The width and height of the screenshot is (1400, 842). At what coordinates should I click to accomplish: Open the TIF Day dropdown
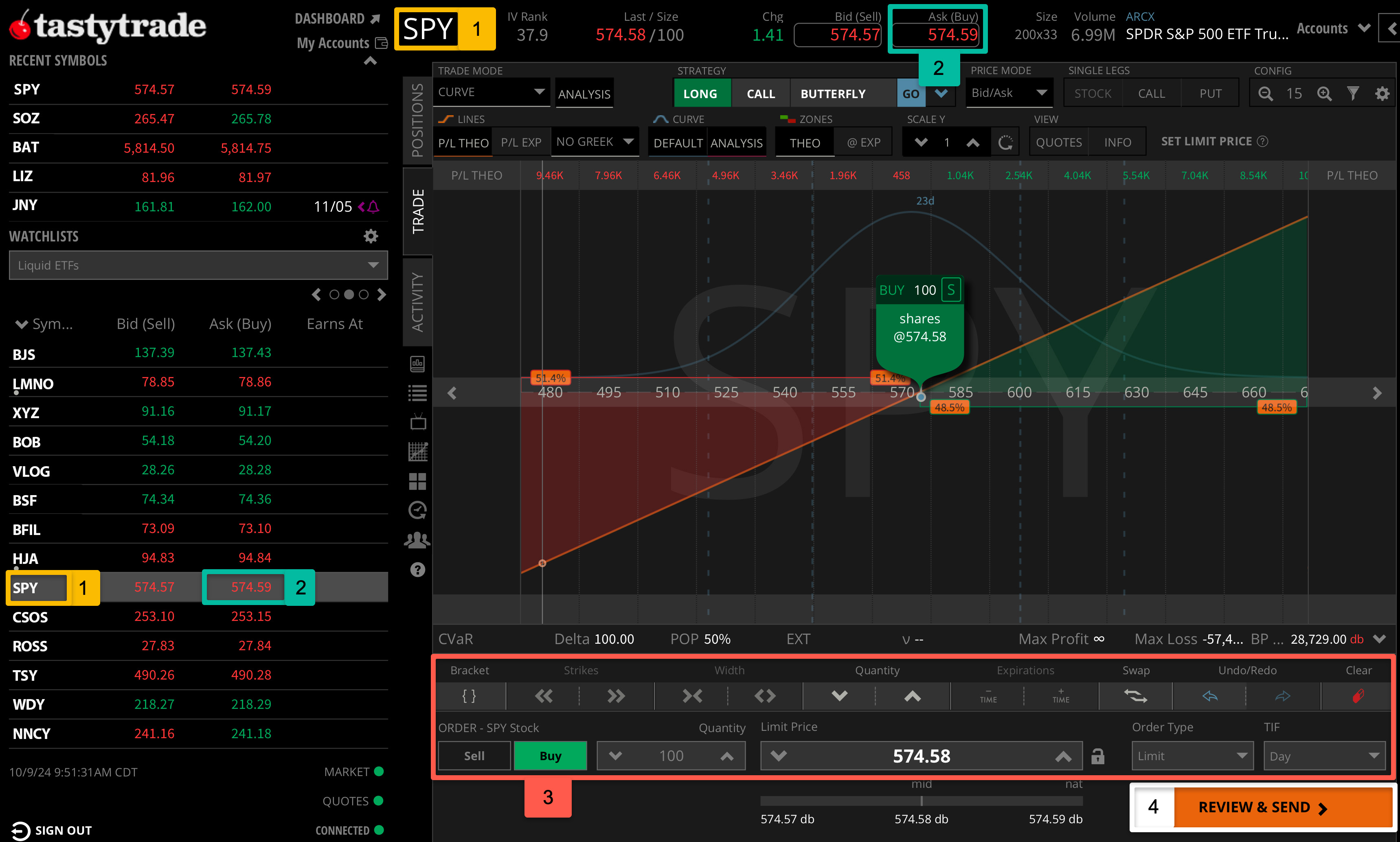pyautogui.click(x=1324, y=756)
